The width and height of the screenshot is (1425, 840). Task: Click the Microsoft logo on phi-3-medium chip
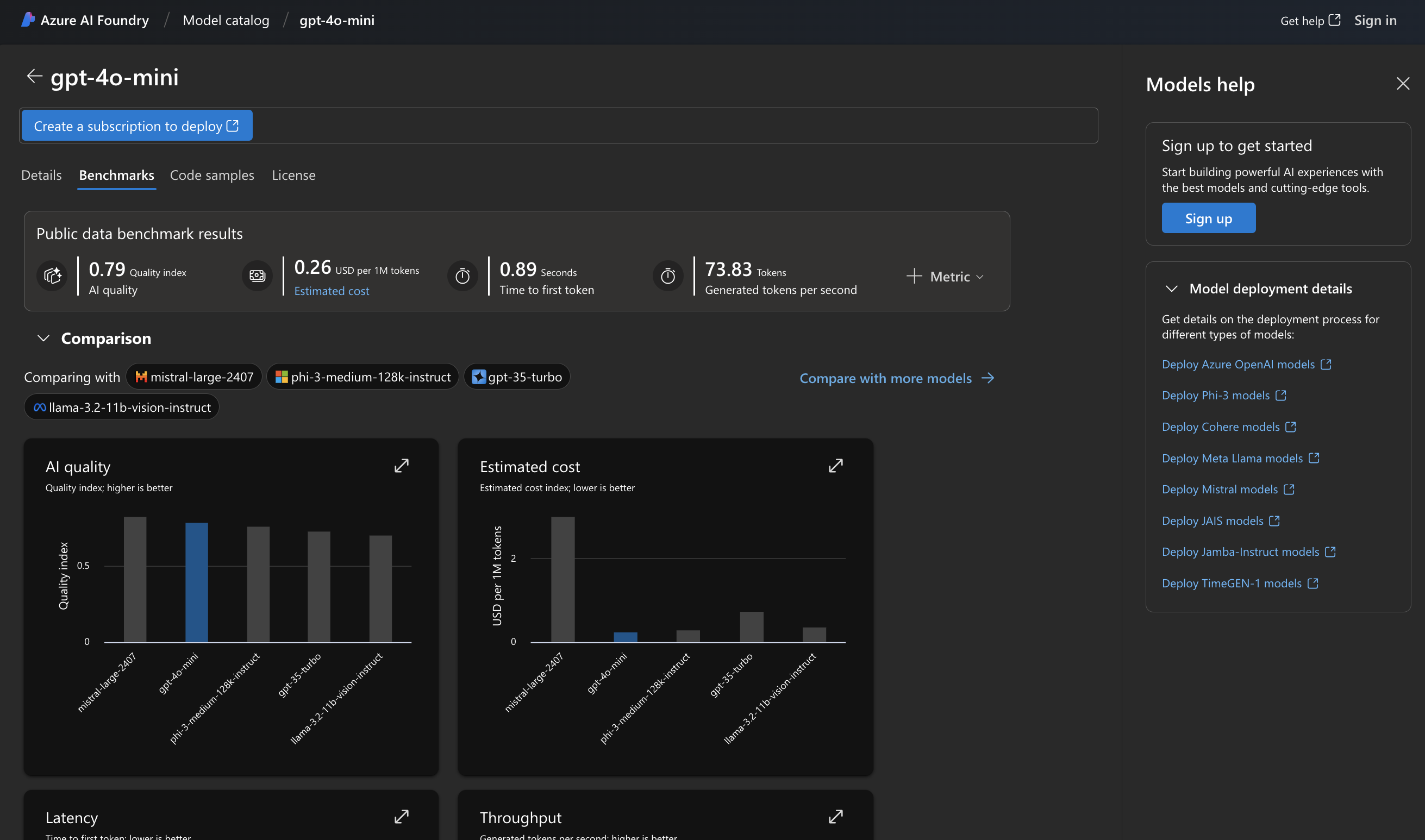coord(282,377)
